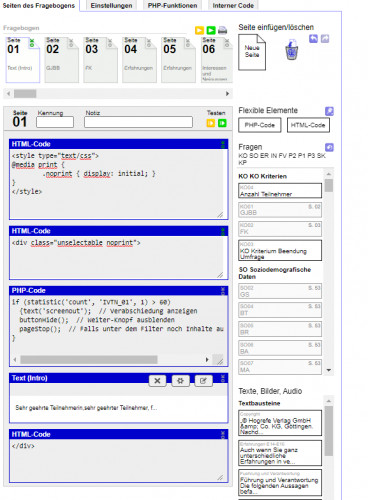Image resolution: width=368 pixels, height=500 pixels.
Task: Test page 01 with green Testen icon
Action: [x=222, y=123]
